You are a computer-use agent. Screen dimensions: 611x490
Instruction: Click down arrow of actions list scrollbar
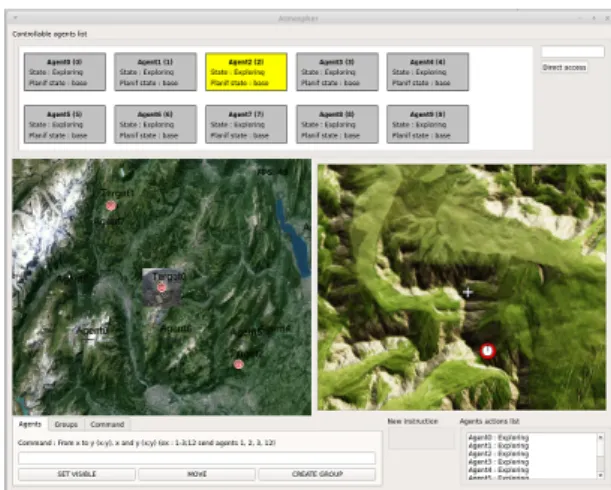pos(600,475)
